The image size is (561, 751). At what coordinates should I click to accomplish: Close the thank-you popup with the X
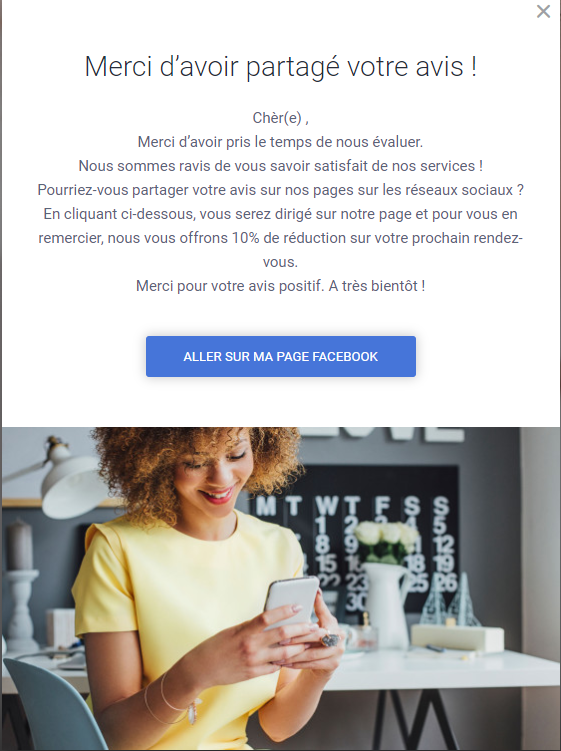point(543,11)
